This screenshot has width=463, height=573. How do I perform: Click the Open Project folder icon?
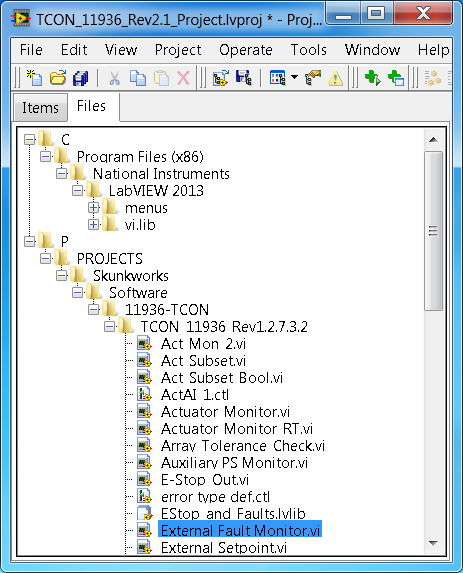(58, 78)
